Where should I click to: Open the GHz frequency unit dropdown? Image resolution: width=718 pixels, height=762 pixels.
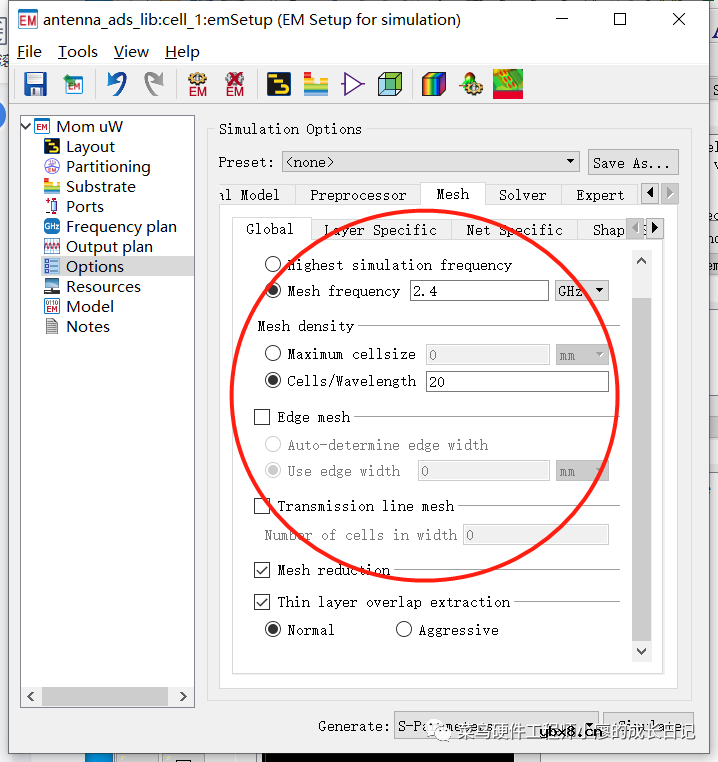599,291
